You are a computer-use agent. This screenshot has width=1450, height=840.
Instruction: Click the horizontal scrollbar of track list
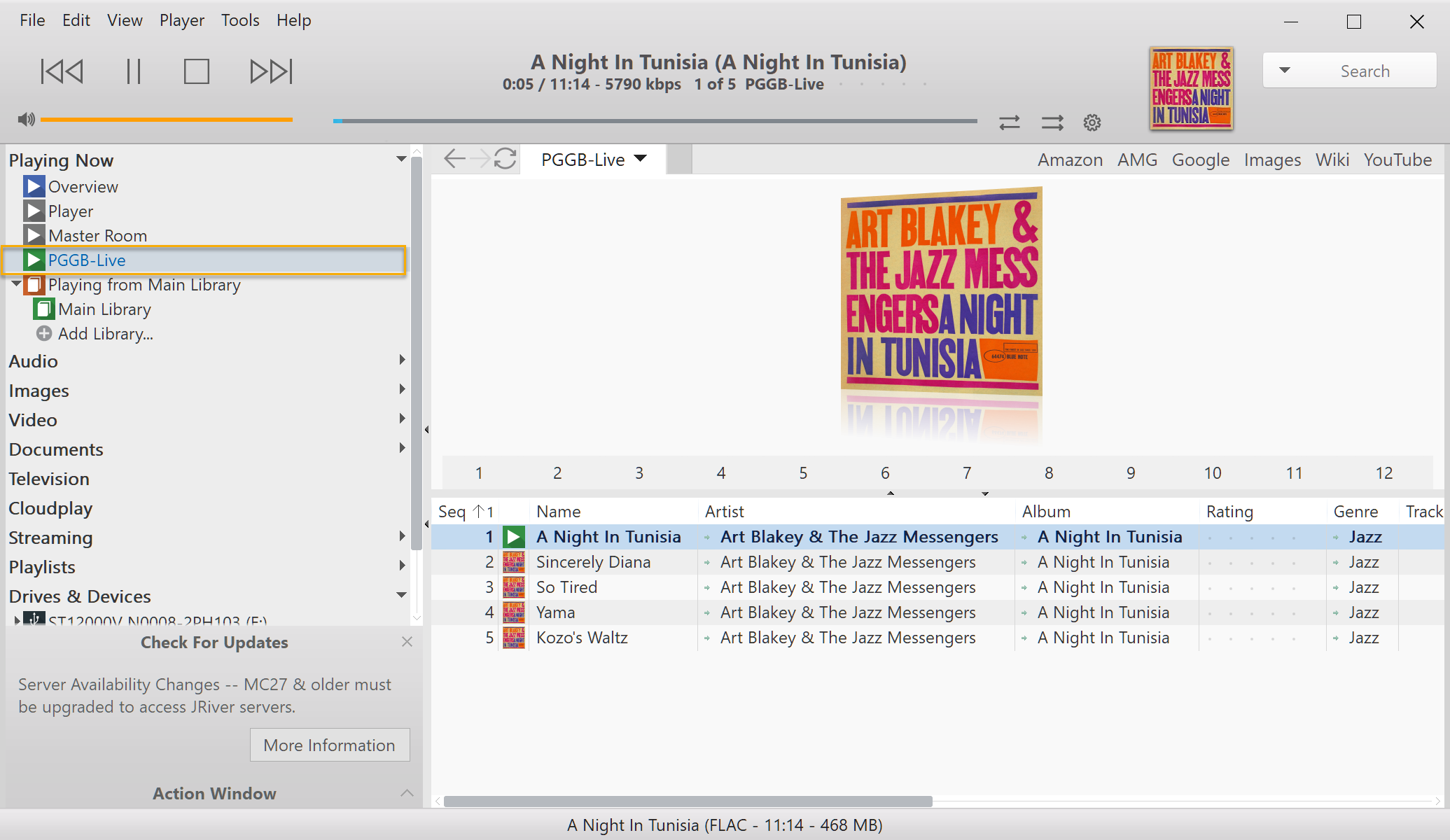[x=688, y=801]
